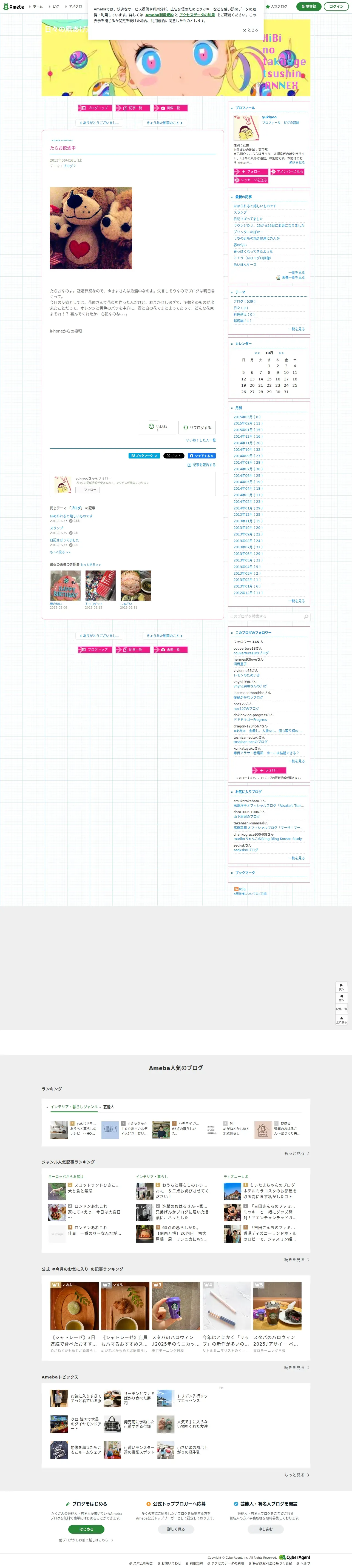Screen dimensions: 352x1568
Task: Click the green 新規登録 button
Action: click(x=309, y=7)
